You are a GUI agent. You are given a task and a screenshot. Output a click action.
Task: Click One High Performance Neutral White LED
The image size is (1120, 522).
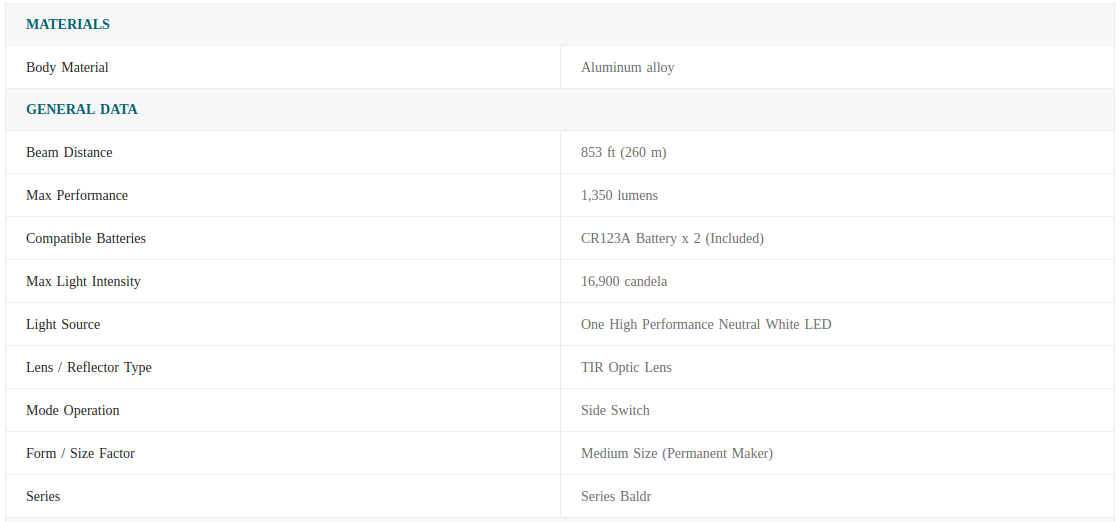706,324
